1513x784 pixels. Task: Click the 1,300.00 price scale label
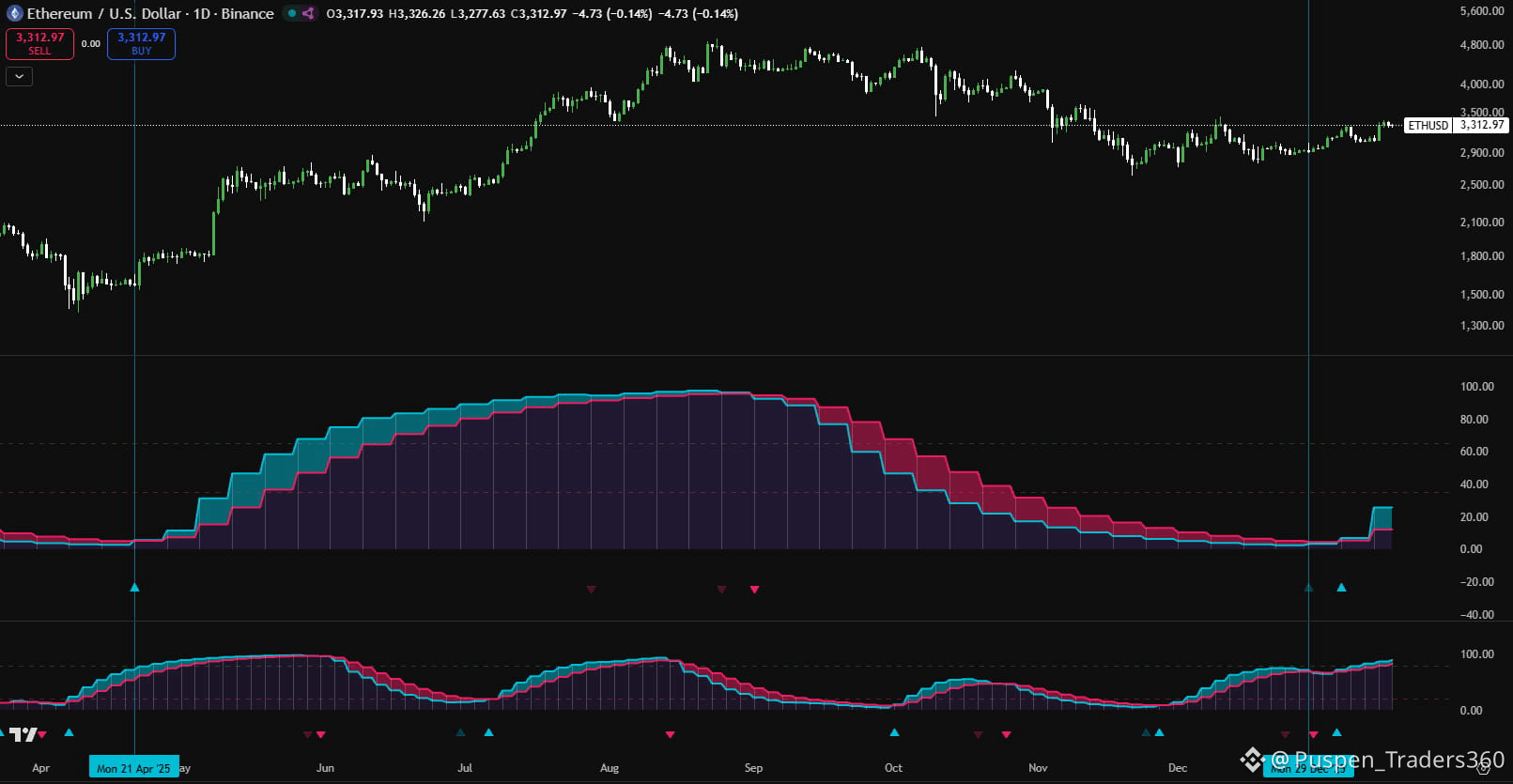[1482, 326]
